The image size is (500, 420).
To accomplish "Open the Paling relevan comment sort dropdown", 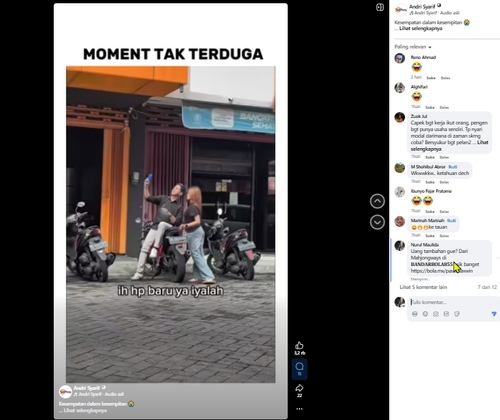I will (413, 47).
